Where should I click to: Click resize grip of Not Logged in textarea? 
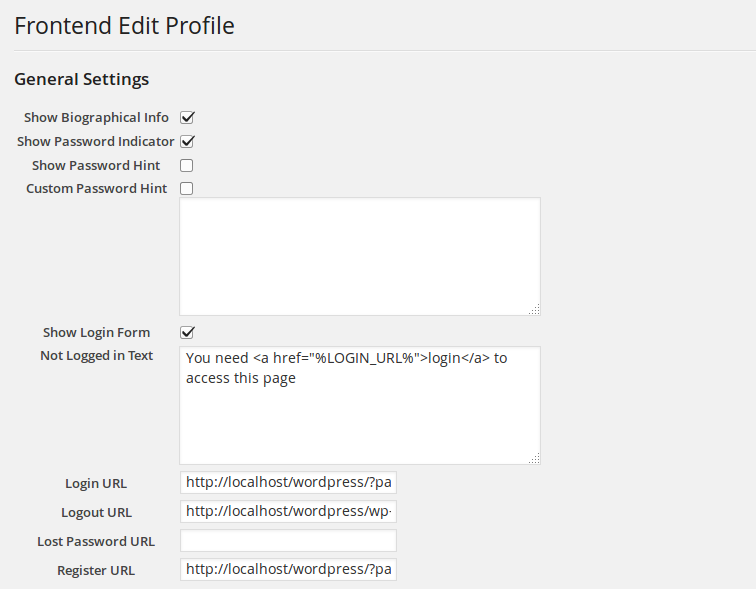(x=534, y=458)
